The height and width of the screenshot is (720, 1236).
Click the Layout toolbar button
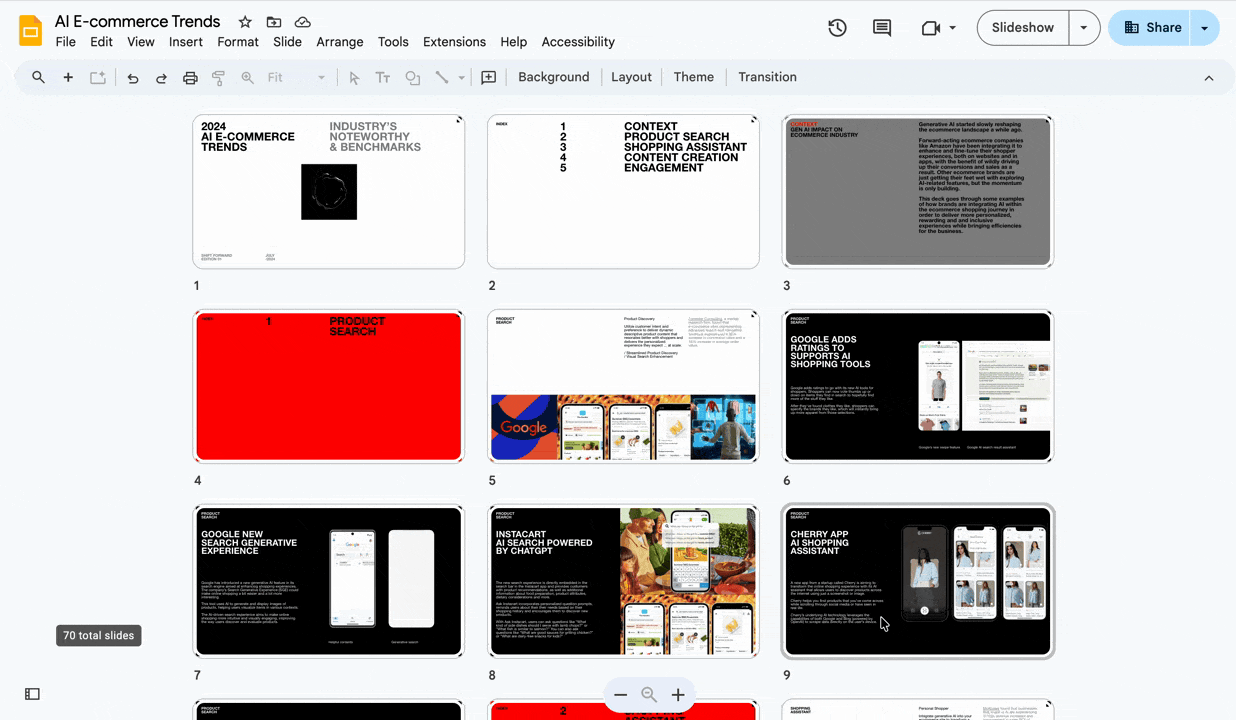tap(631, 77)
